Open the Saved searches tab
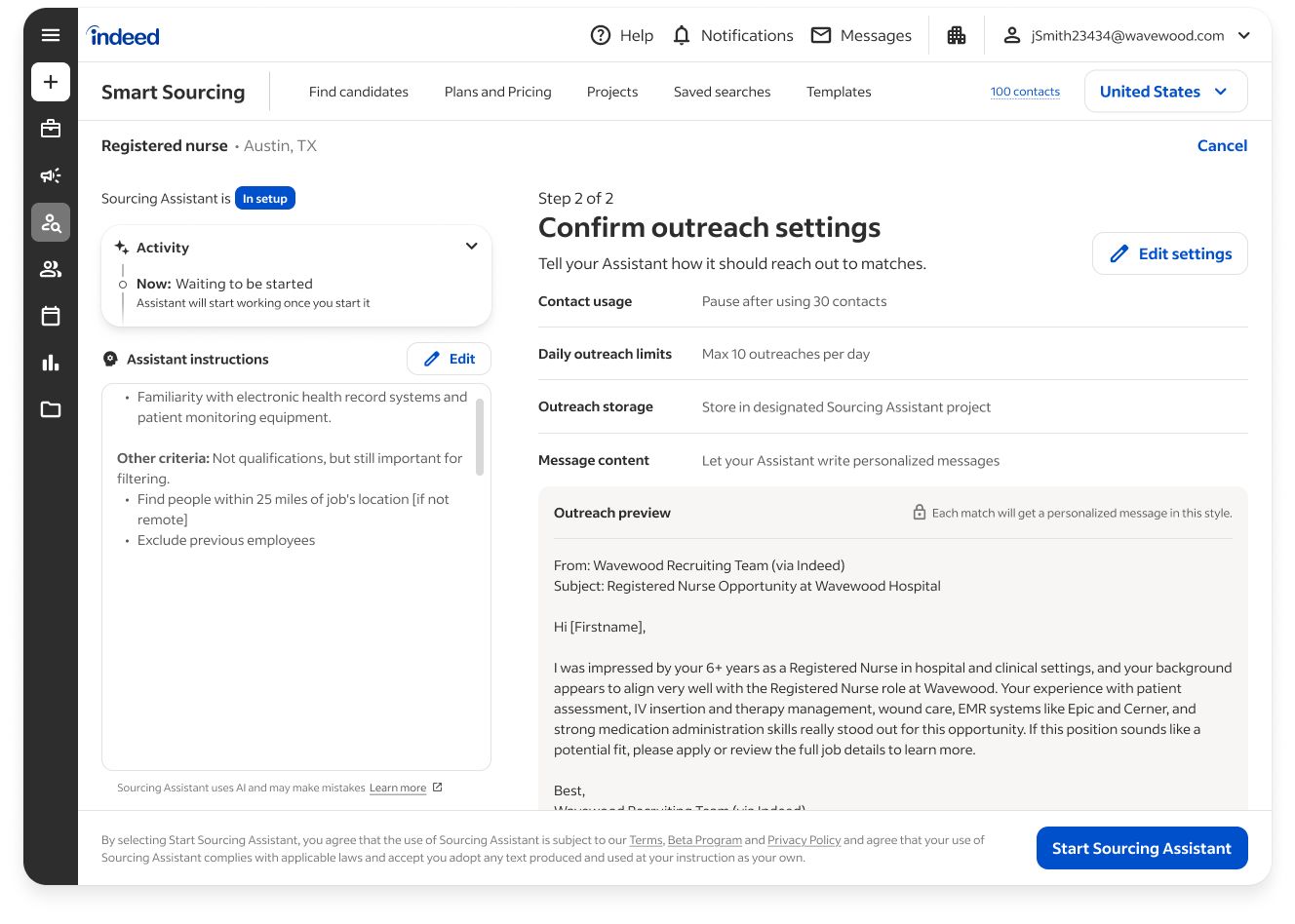Screen dimensions: 1295x924 pyautogui.click(x=722, y=92)
